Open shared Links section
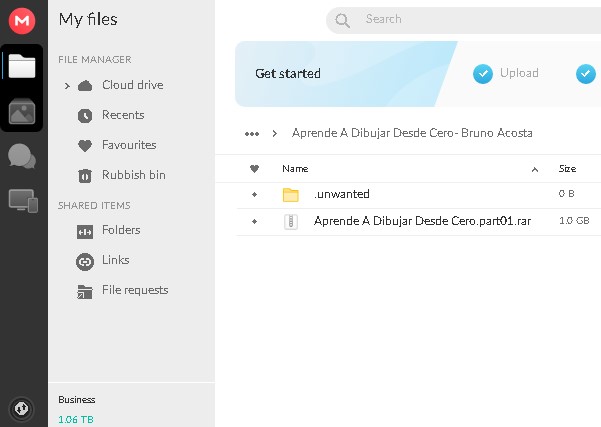Screen dimensions: 601x427 [115, 260]
